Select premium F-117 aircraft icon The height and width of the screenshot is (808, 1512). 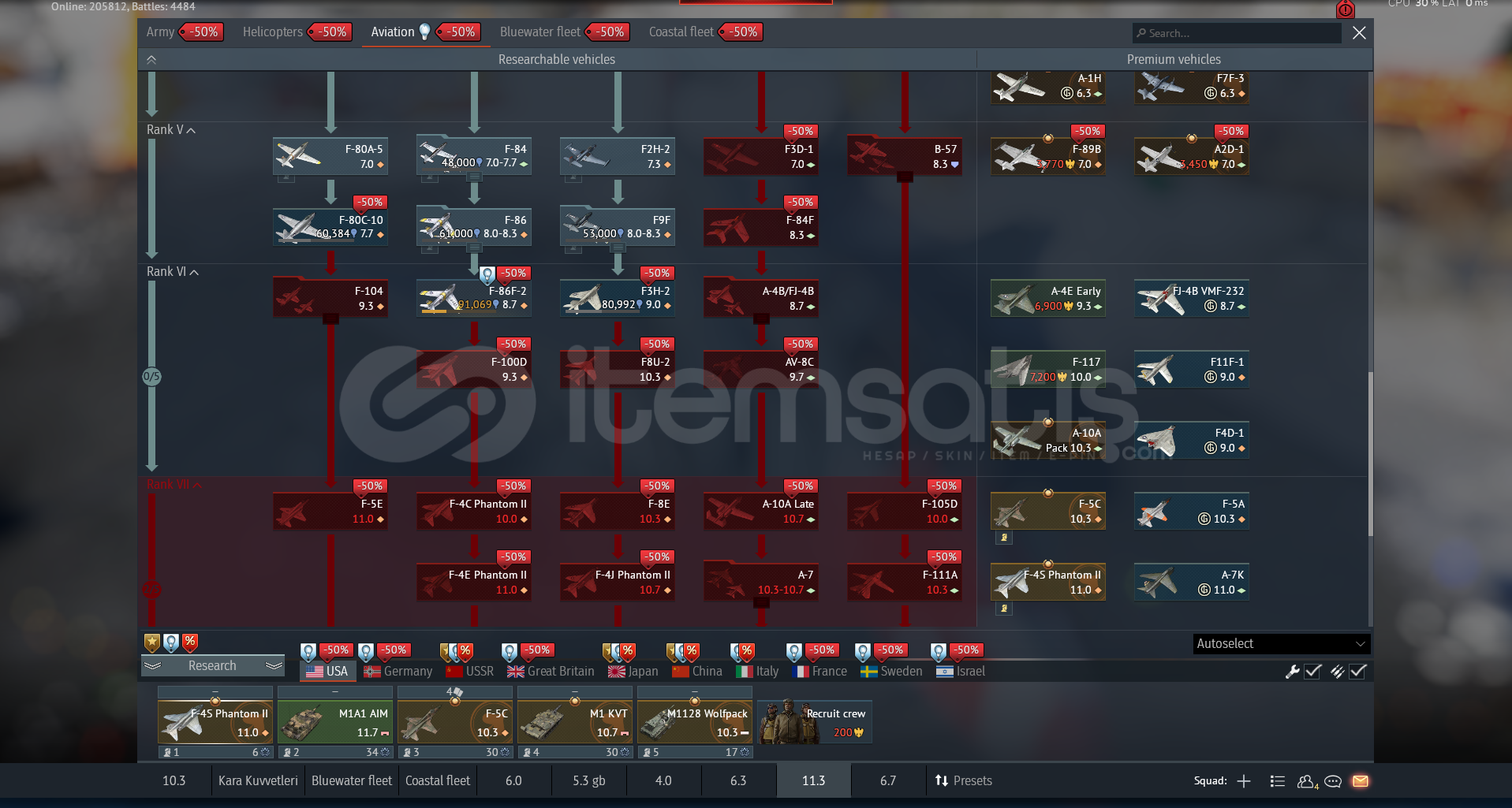1047,369
